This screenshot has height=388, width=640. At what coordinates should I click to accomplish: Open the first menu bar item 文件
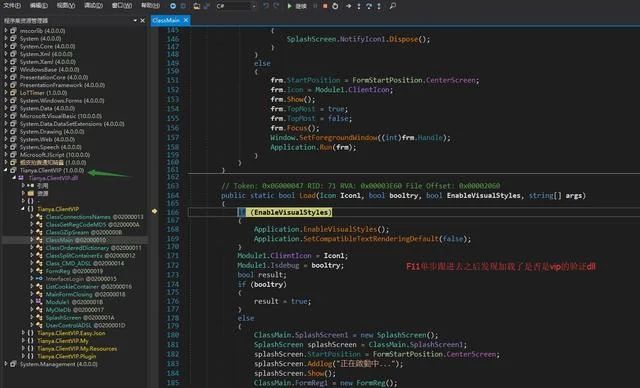[12, 6]
